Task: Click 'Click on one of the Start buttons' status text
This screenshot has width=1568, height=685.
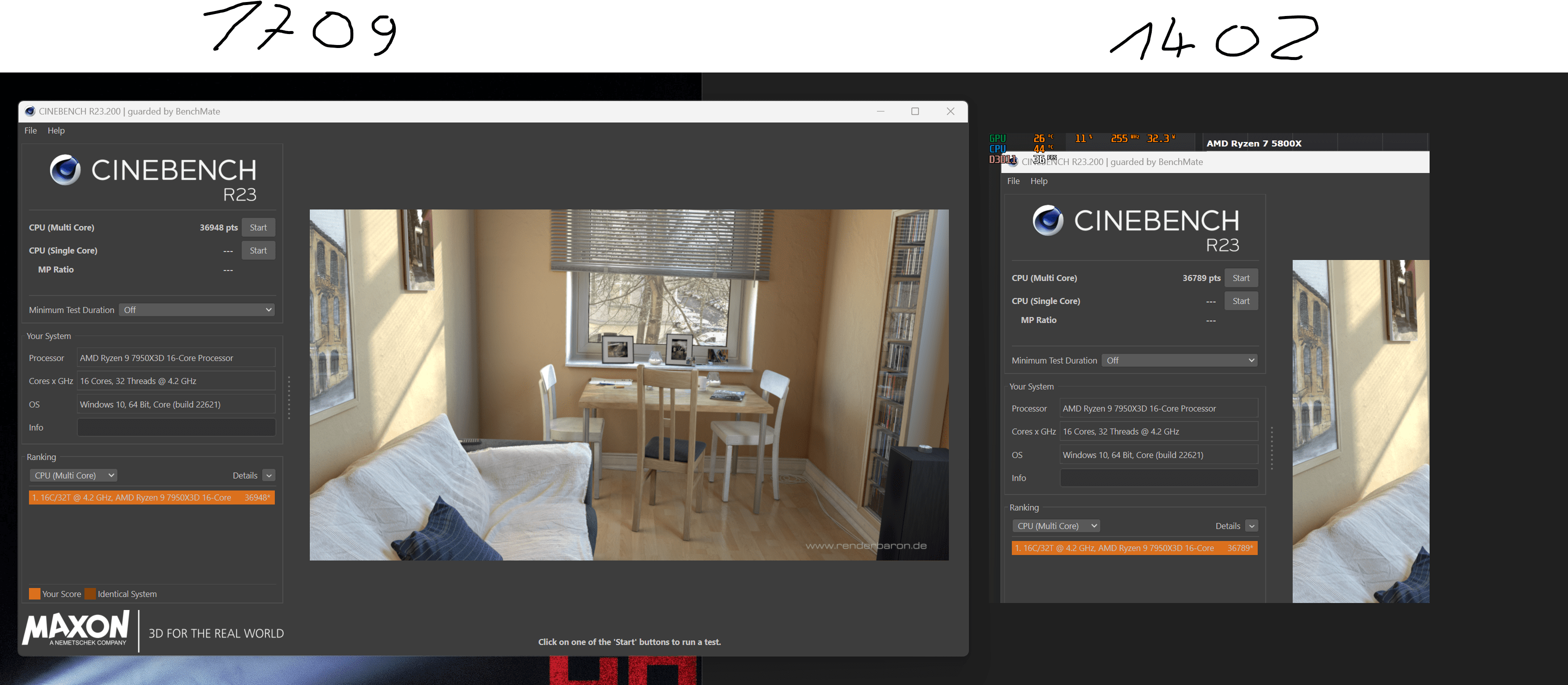Action: point(630,642)
